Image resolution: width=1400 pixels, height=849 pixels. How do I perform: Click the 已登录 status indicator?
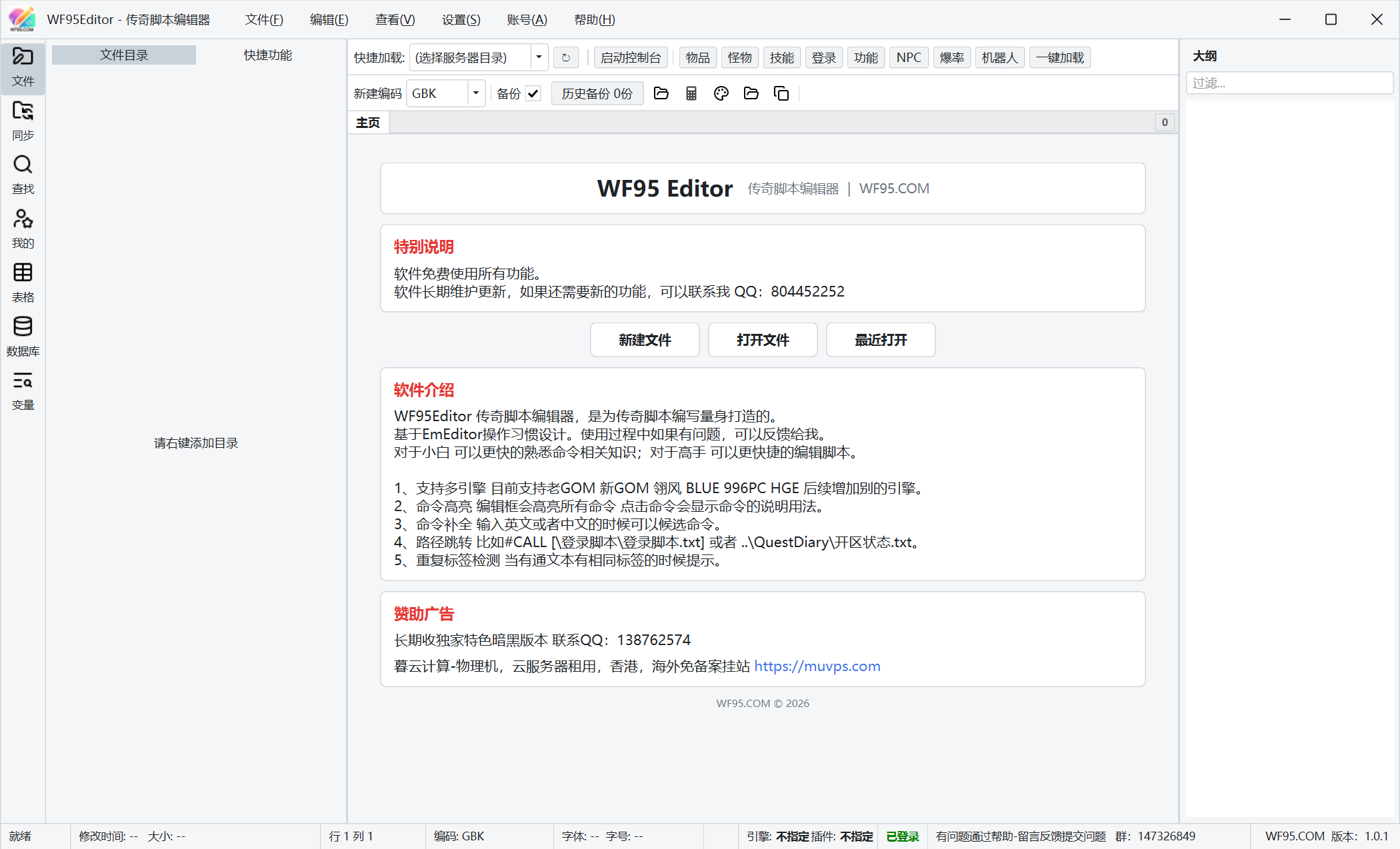click(903, 836)
